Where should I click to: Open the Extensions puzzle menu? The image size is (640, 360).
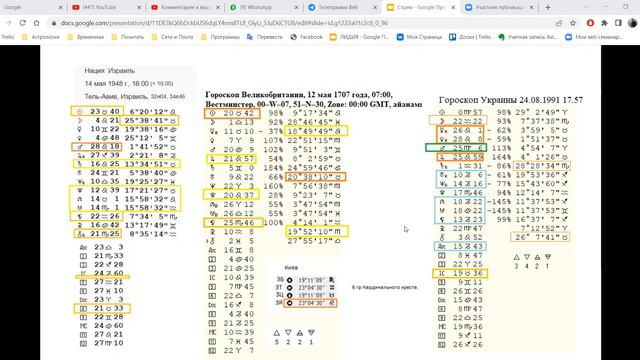click(x=604, y=23)
